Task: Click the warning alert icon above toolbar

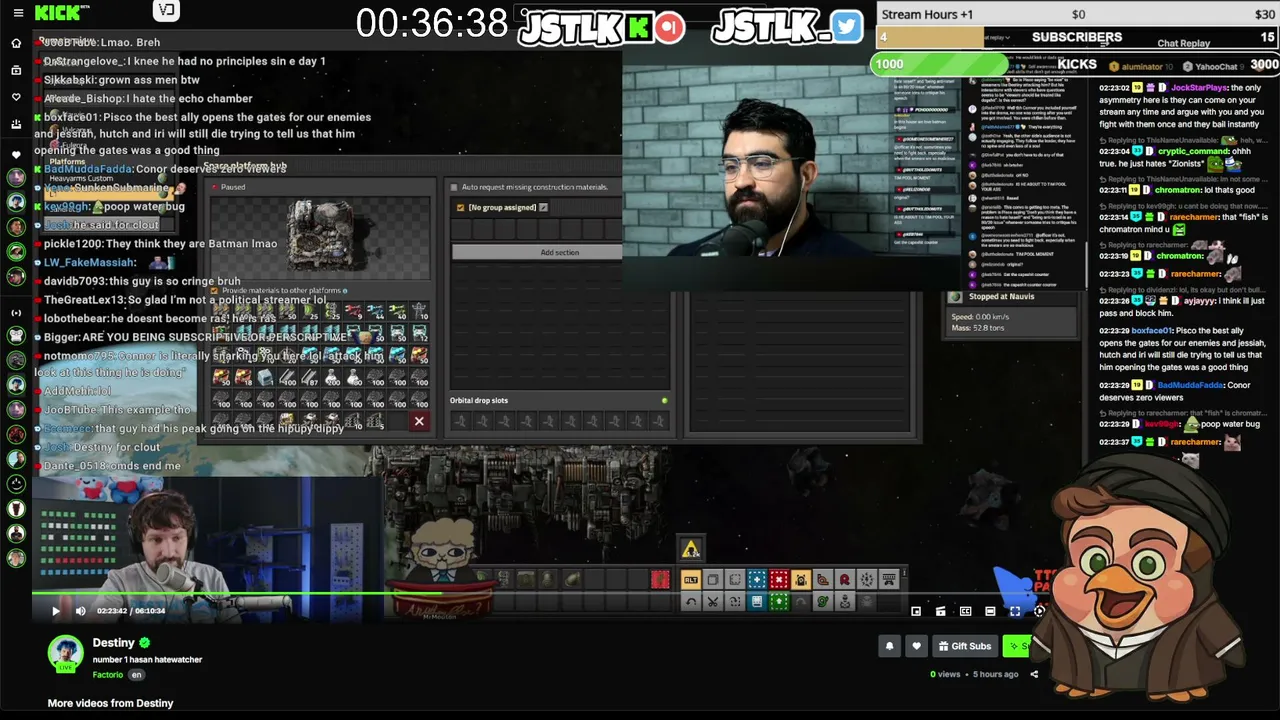Action: point(690,549)
